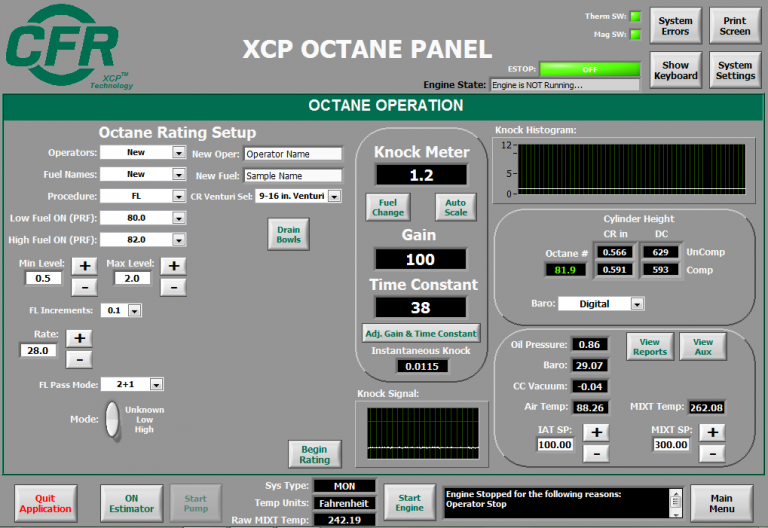Click the New Fuel sample name field
The height and width of the screenshot is (528, 768).
(293, 176)
